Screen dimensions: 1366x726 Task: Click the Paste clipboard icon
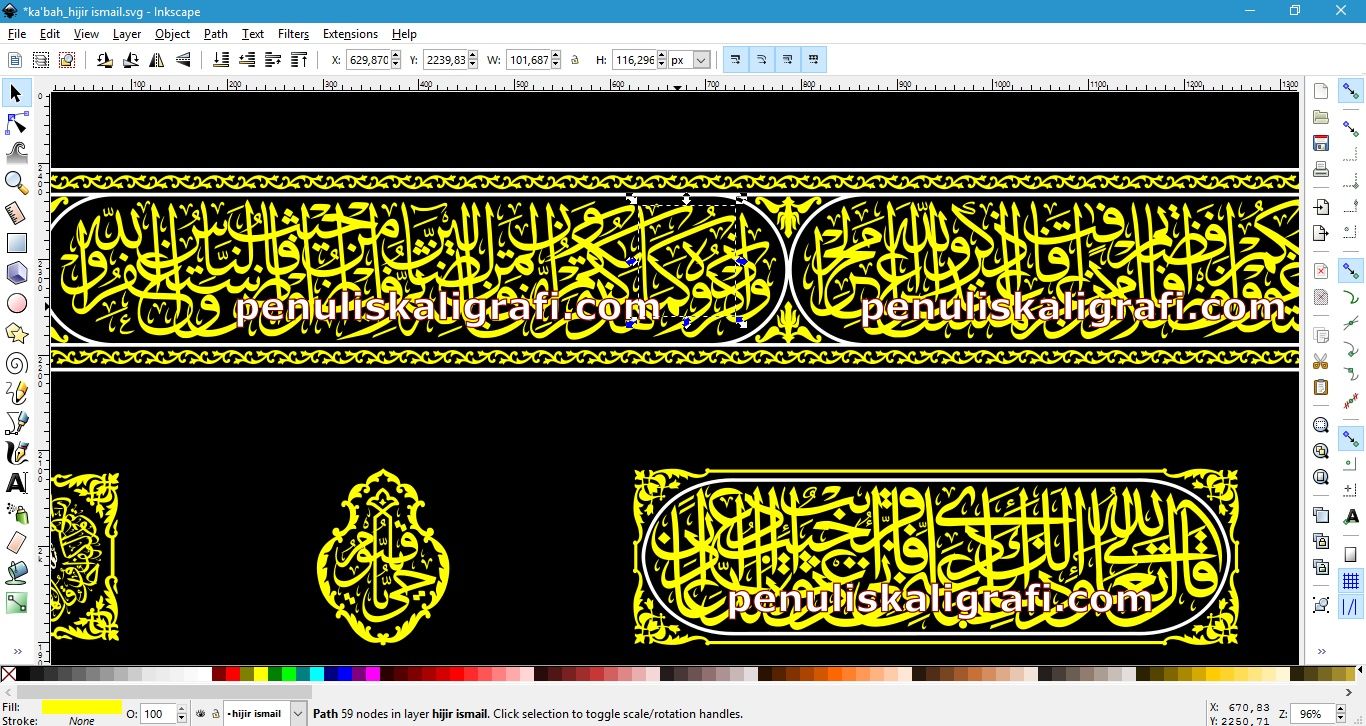click(1321, 387)
